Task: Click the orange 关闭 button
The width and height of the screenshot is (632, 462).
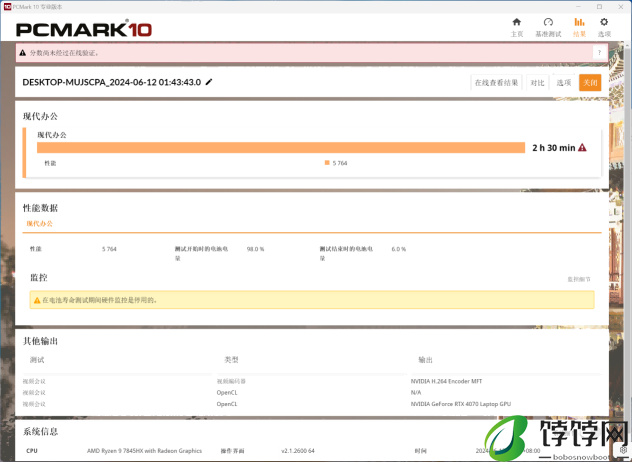Action: pos(590,83)
